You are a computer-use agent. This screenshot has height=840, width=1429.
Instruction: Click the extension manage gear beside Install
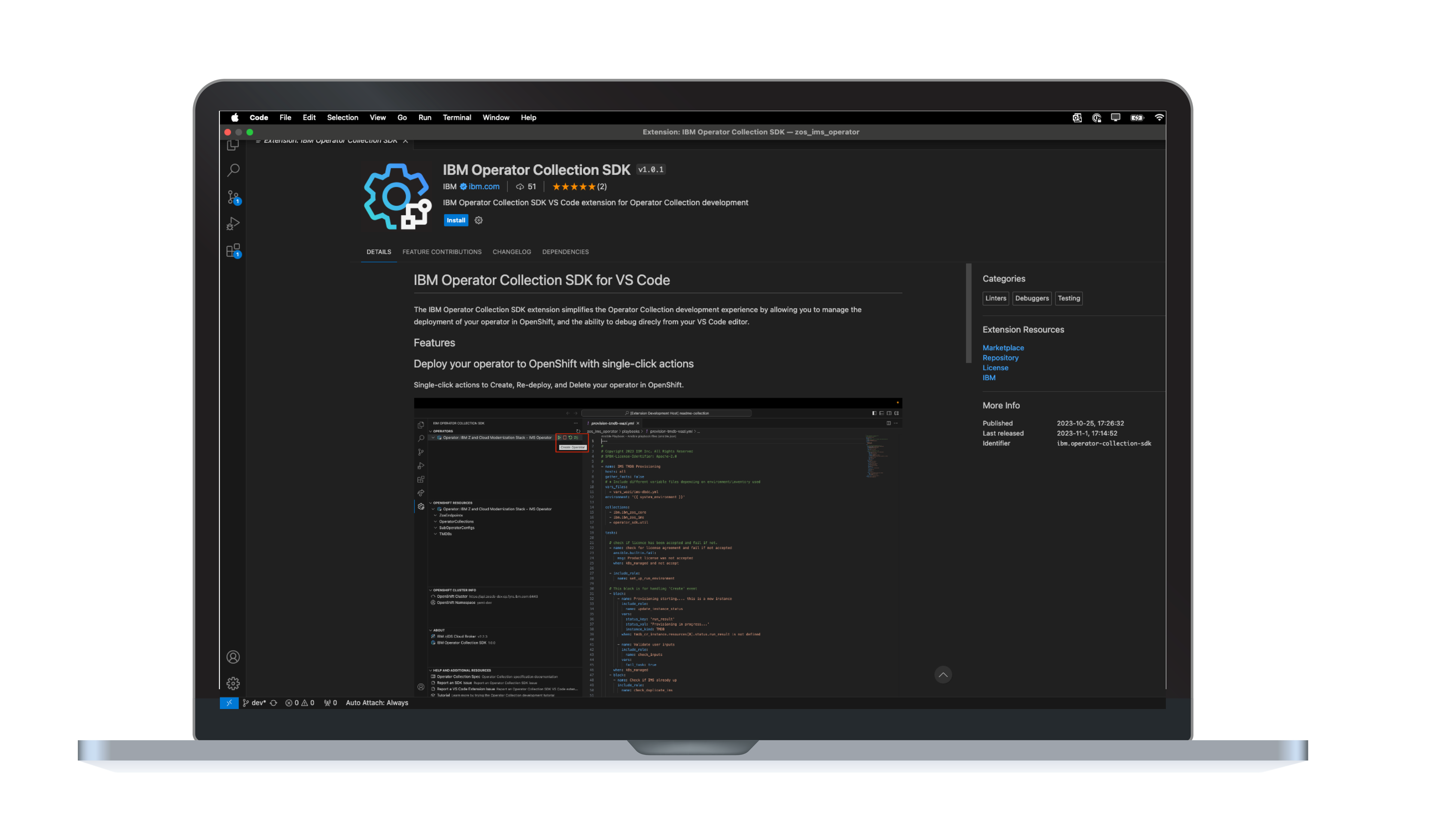[x=479, y=220]
